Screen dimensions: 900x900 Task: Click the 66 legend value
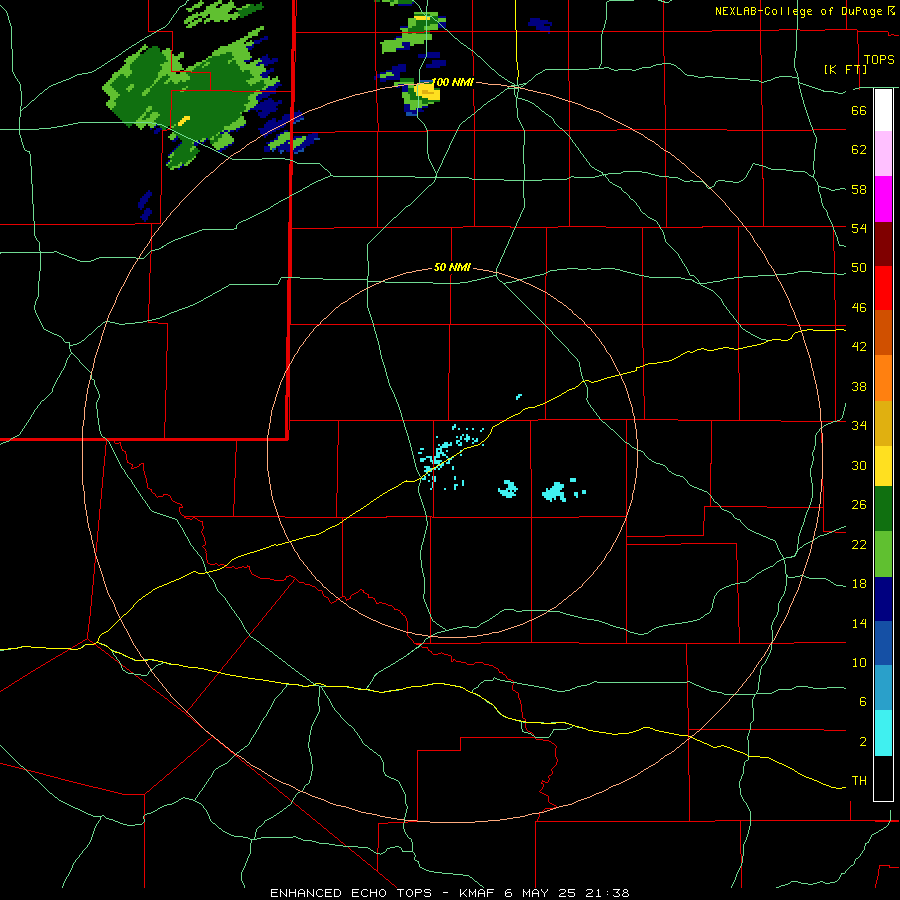[859, 110]
